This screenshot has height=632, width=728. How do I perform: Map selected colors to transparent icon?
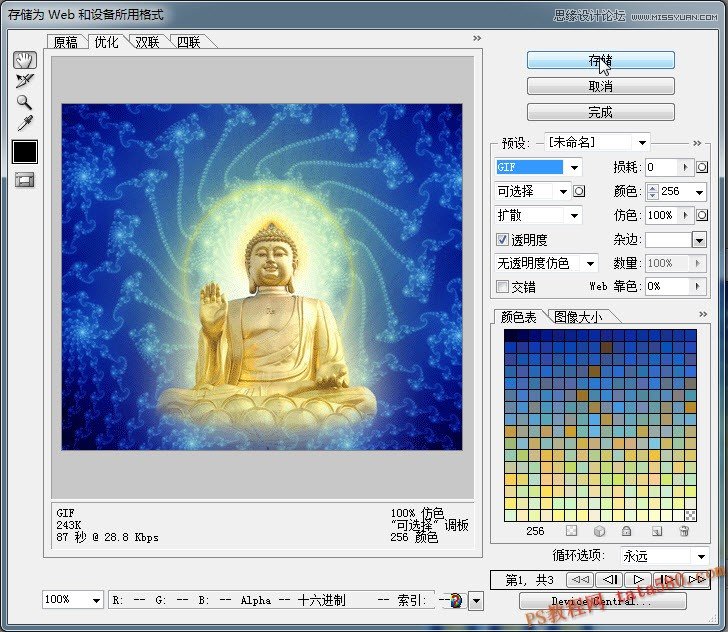click(x=572, y=531)
